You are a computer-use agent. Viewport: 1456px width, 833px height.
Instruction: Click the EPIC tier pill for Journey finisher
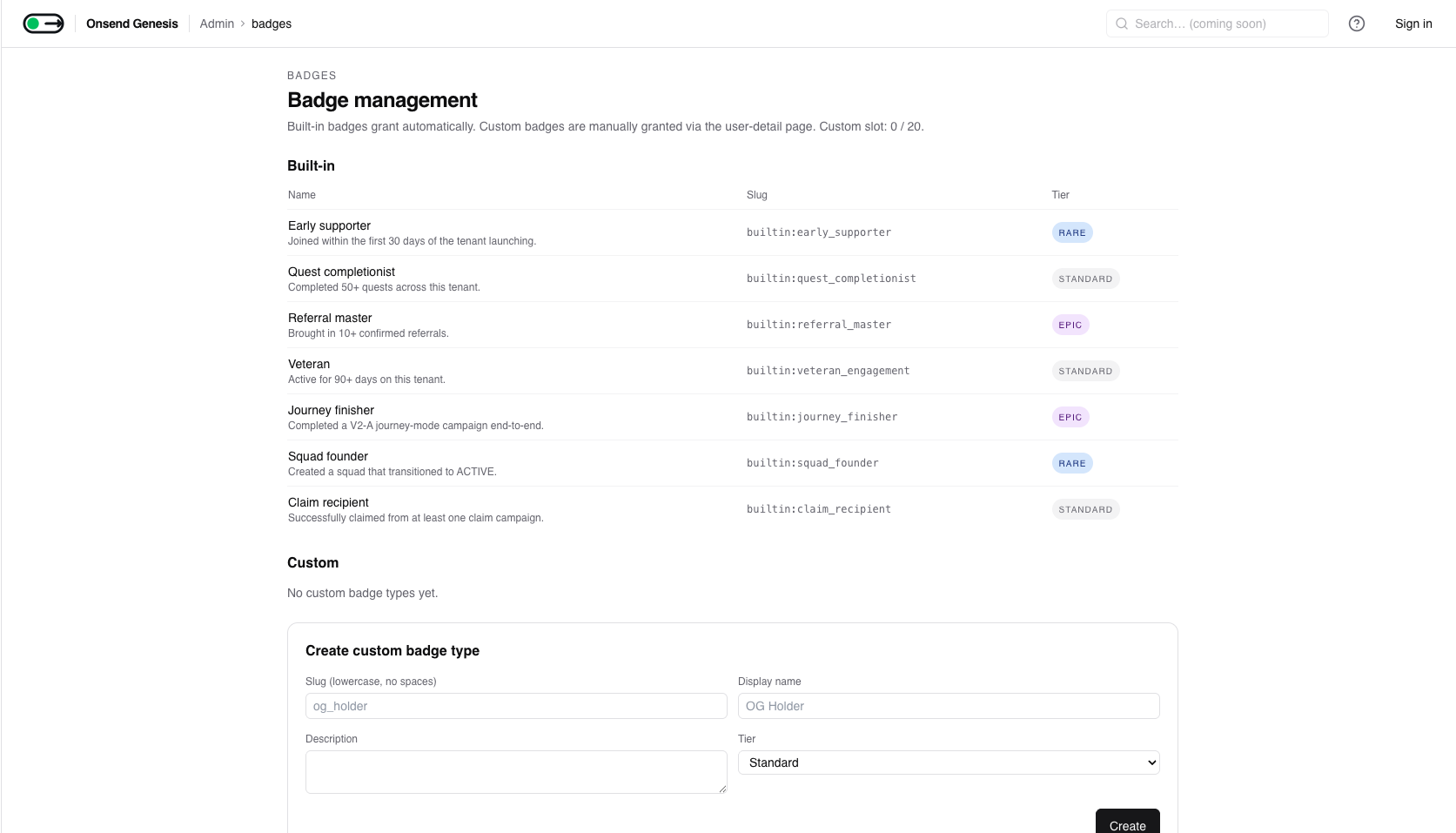point(1070,417)
